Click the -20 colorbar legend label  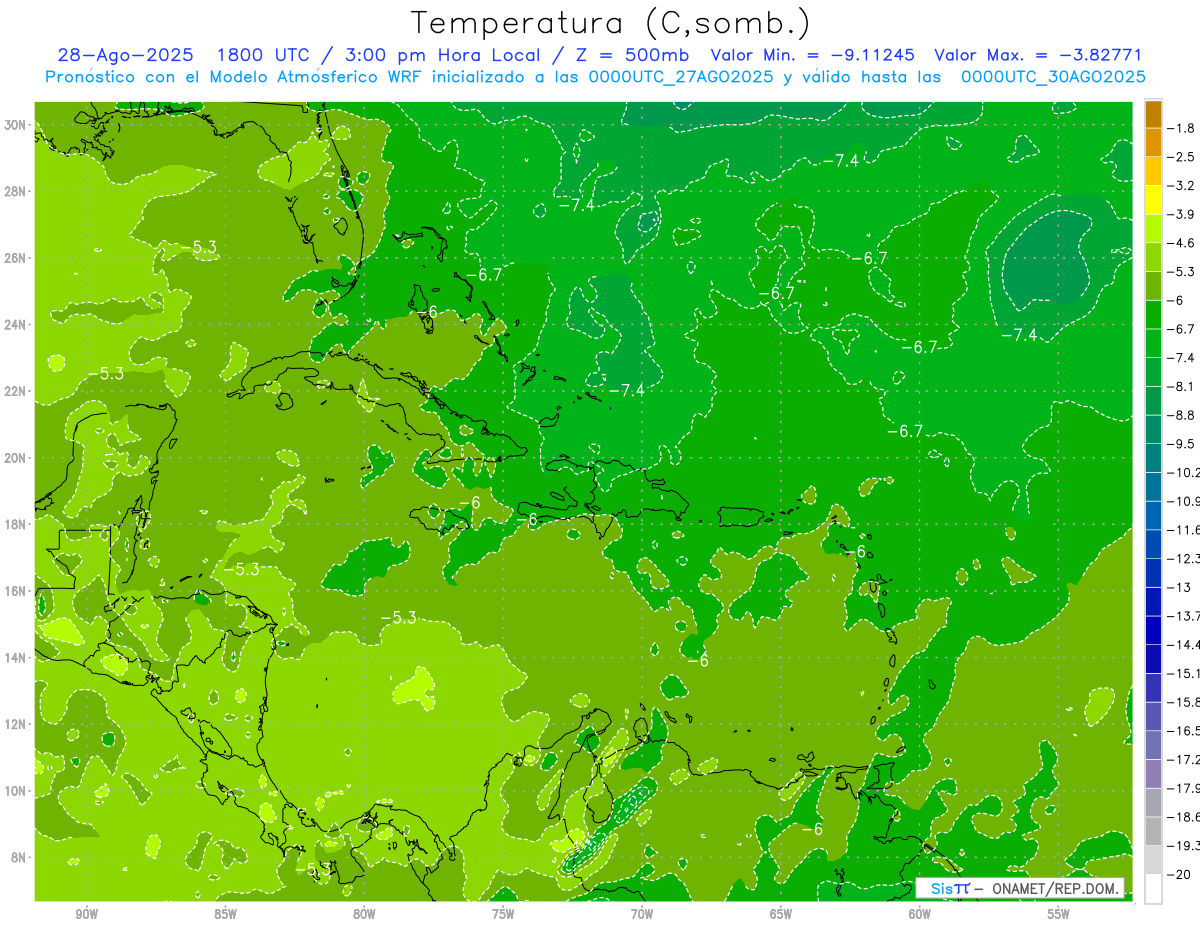tap(1178, 874)
